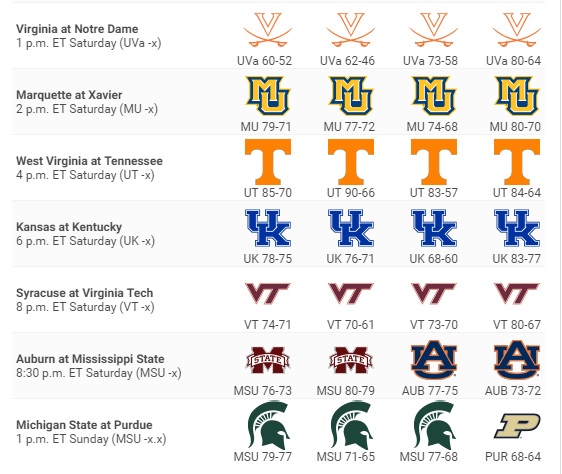Click the Tennessee T logo above UT 83-57
562x474 pixels.
pos(434,162)
